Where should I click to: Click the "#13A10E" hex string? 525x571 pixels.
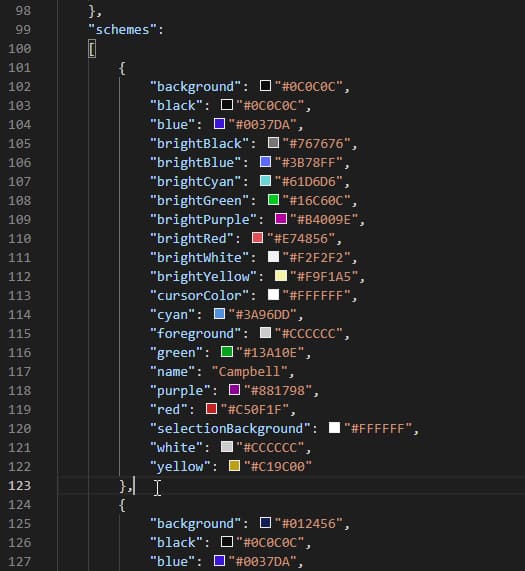270,353
